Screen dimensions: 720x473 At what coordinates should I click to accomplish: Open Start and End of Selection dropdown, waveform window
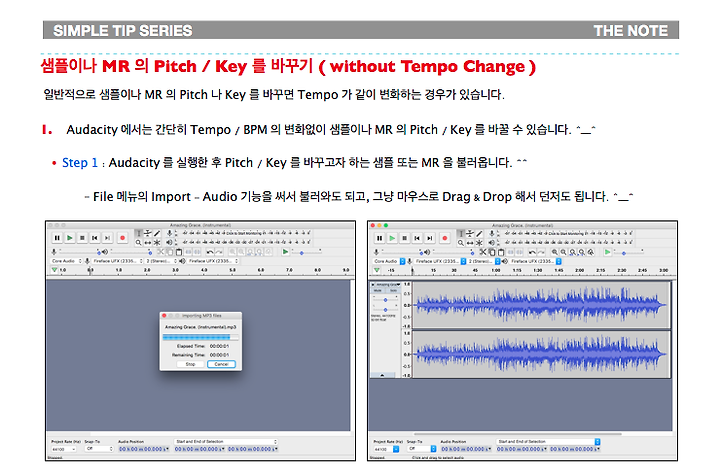pos(548,442)
